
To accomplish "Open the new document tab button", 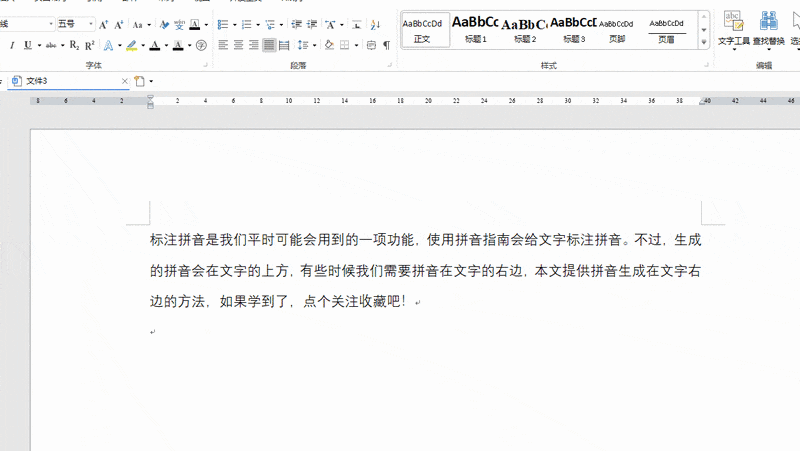I will pyautogui.click(x=140, y=81).
